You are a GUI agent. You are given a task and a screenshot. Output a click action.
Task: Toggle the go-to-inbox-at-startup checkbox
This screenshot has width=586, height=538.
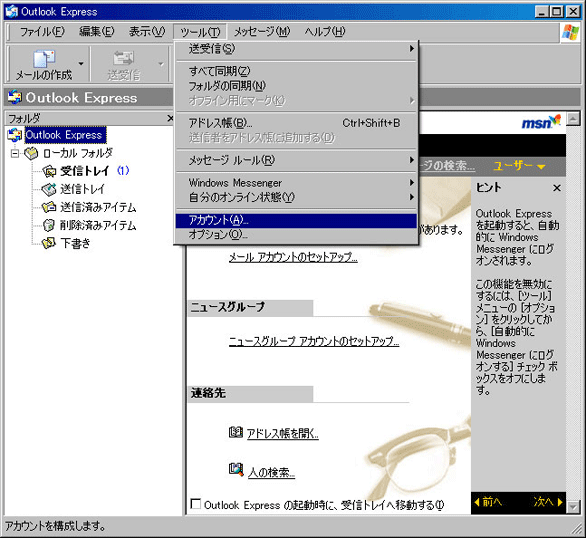[195, 504]
